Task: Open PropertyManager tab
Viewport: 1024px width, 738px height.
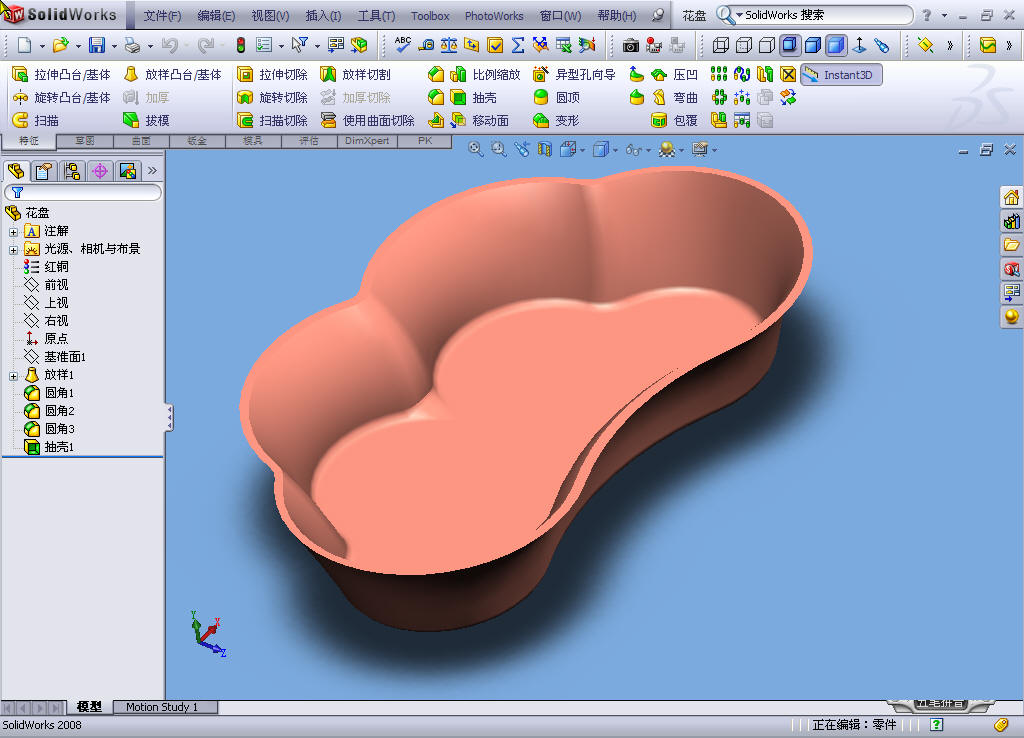Action: [x=44, y=171]
